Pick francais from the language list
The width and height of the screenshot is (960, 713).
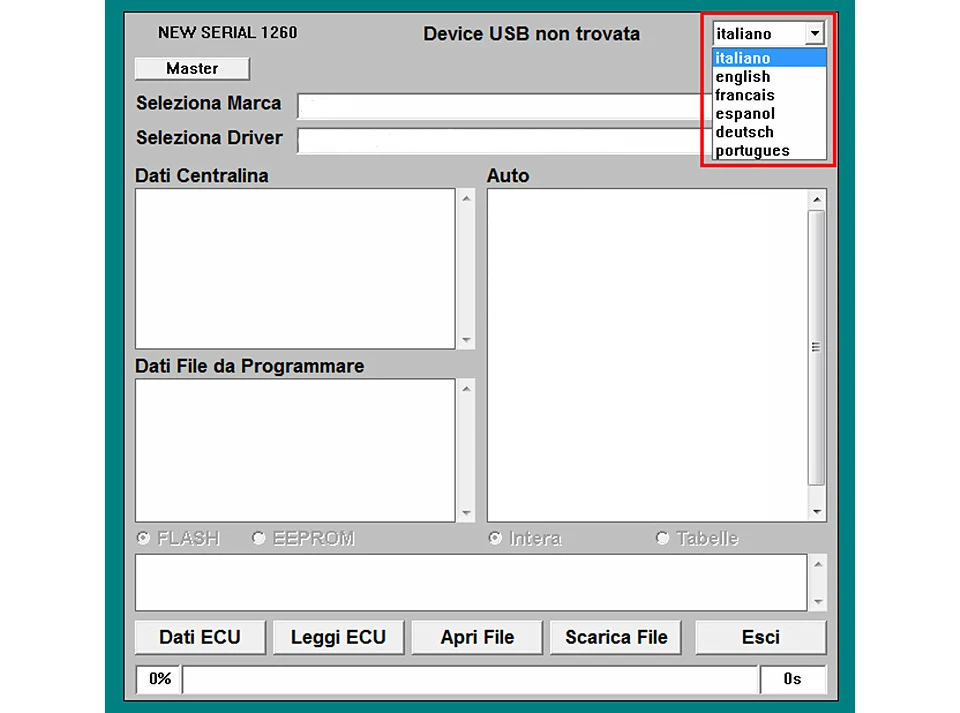coord(769,95)
